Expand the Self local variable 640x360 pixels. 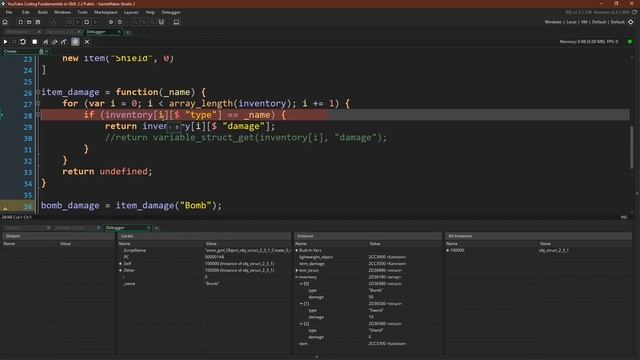pos(120,264)
